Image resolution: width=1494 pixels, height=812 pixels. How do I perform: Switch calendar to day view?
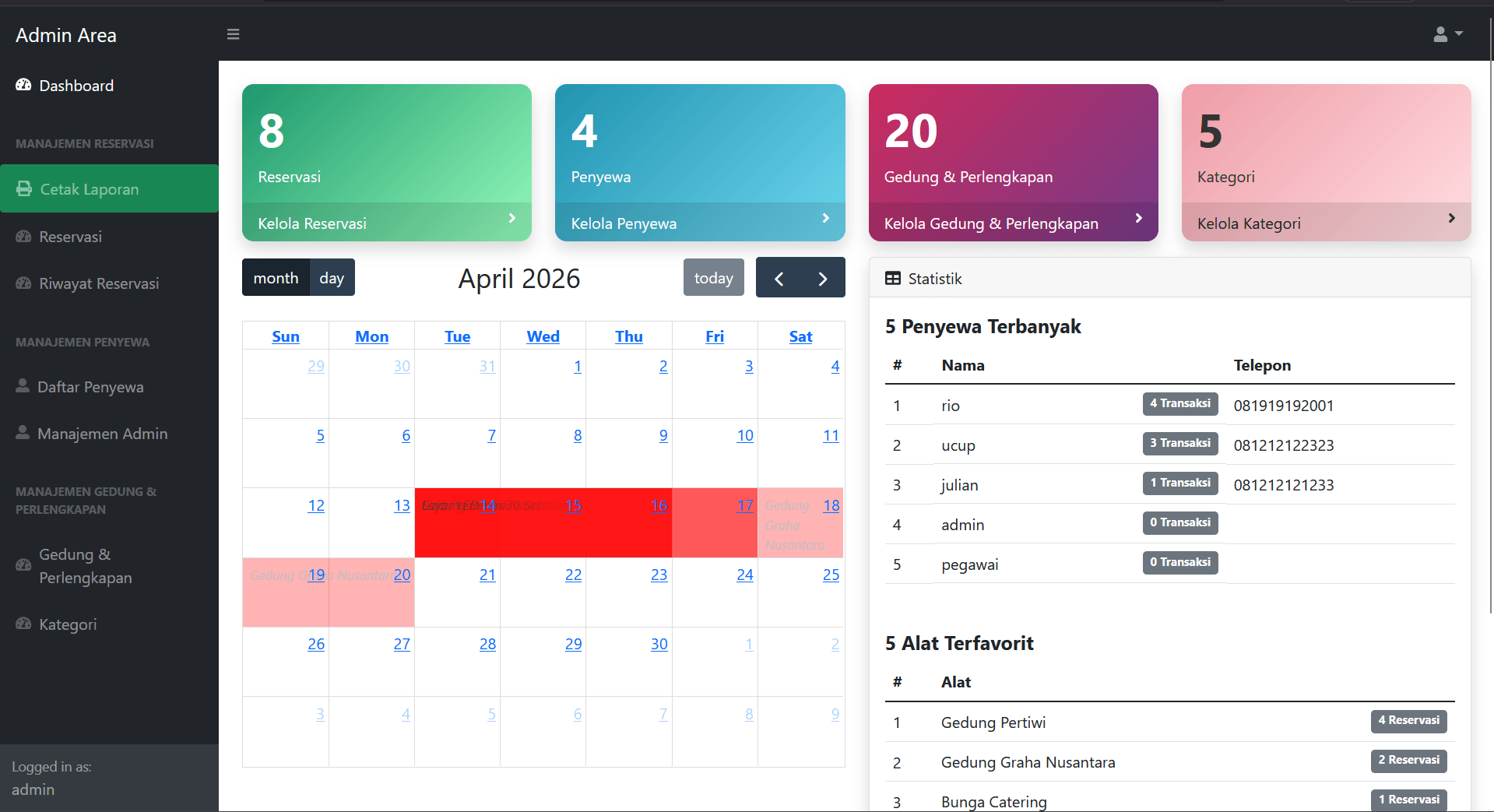[x=332, y=278]
